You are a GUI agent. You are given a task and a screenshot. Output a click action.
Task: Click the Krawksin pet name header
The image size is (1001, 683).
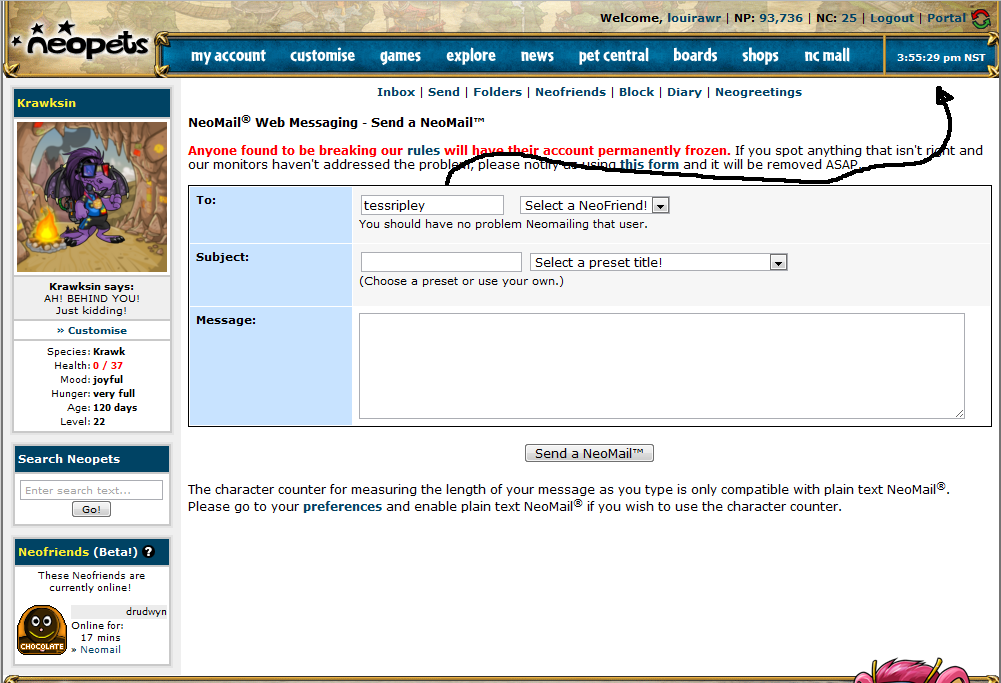point(47,103)
